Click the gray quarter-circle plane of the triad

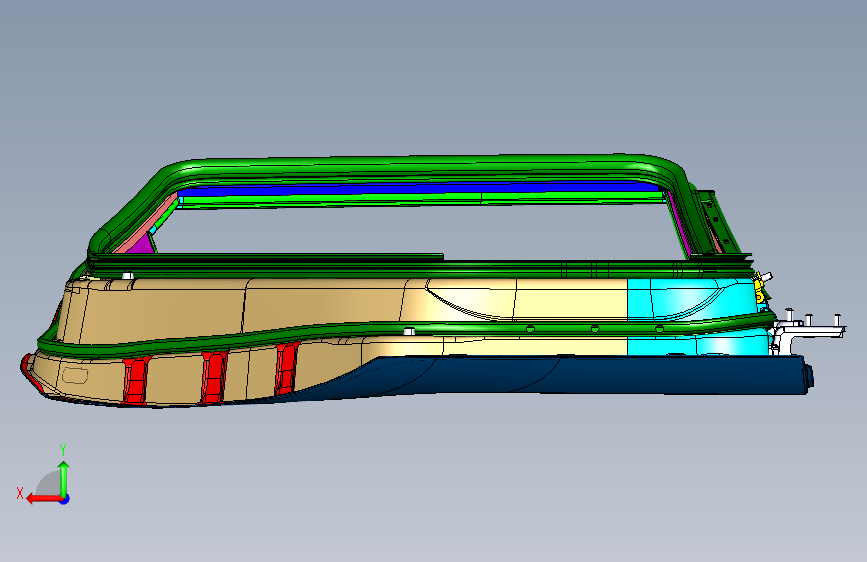49,485
